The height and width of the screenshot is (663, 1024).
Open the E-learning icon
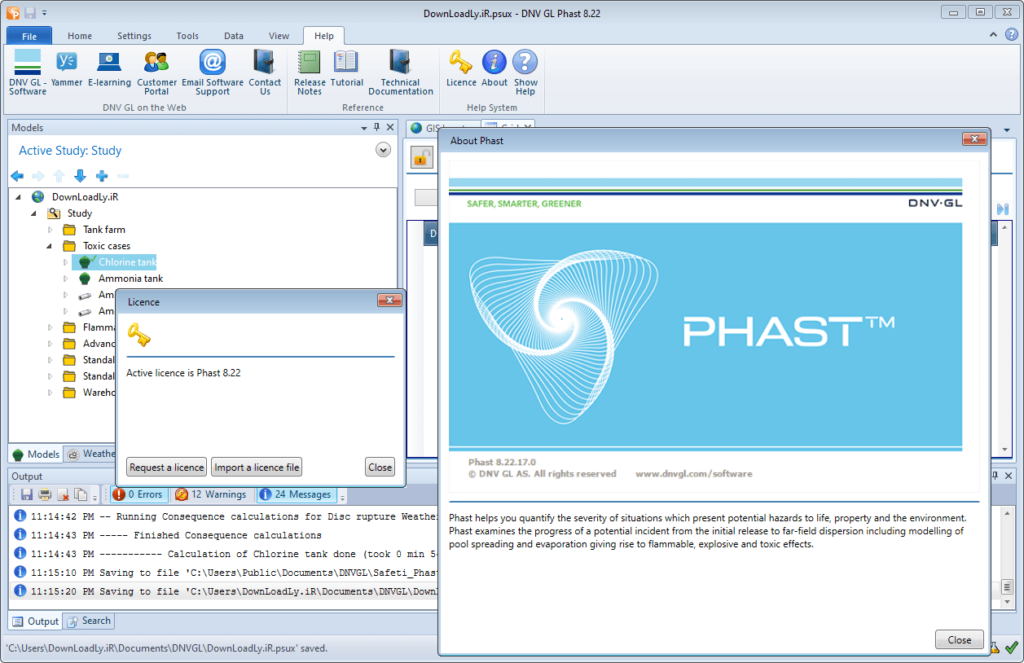pos(109,68)
